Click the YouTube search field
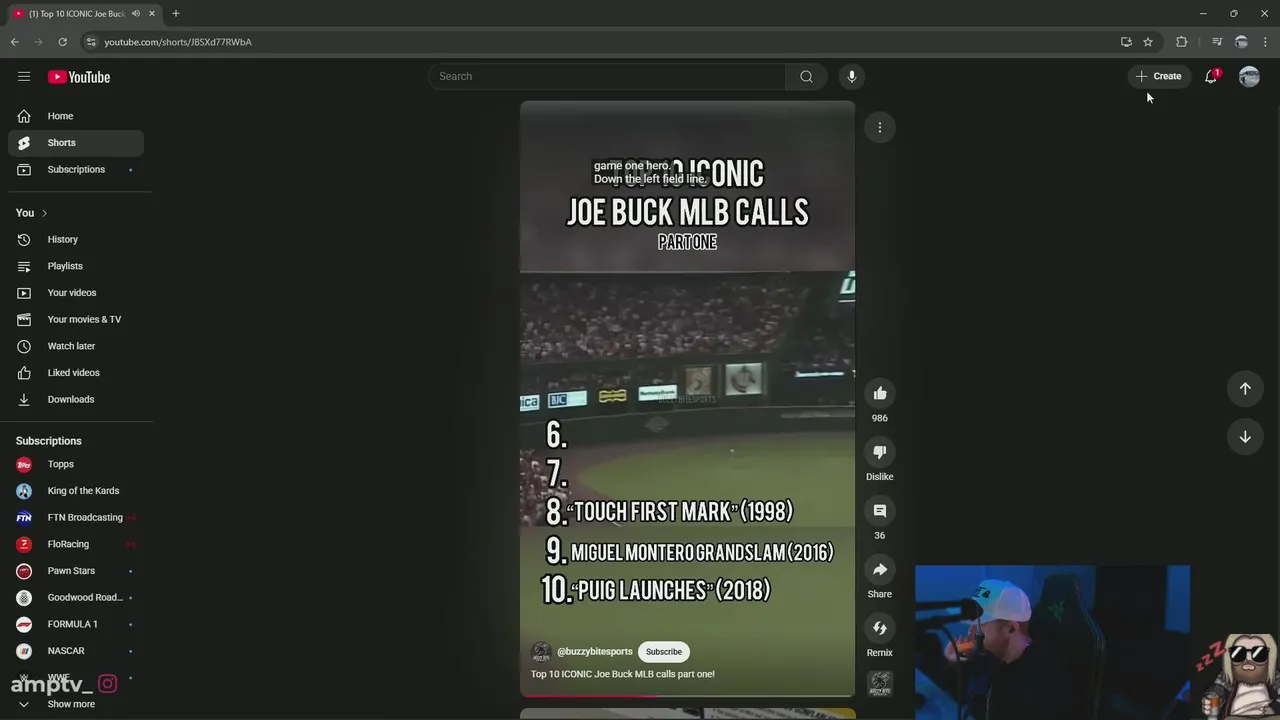 pyautogui.click(x=607, y=76)
